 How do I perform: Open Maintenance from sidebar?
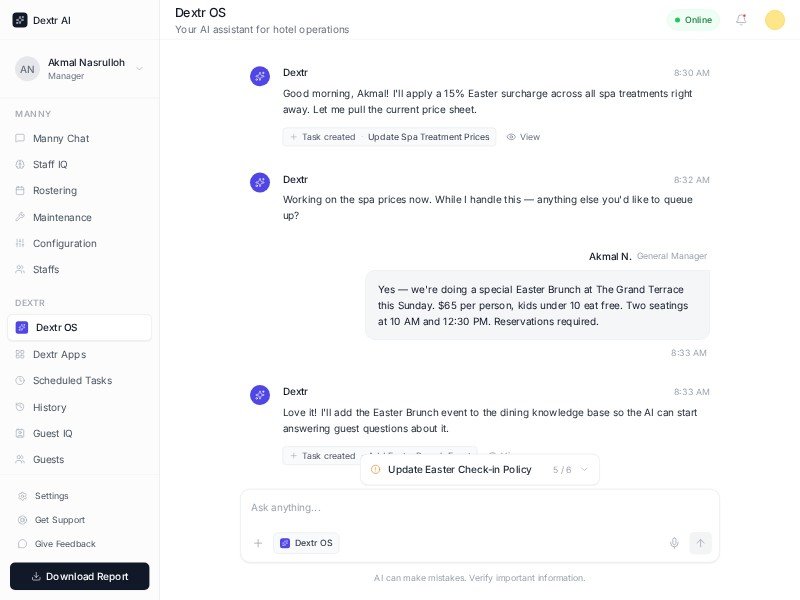click(x=62, y=217)
